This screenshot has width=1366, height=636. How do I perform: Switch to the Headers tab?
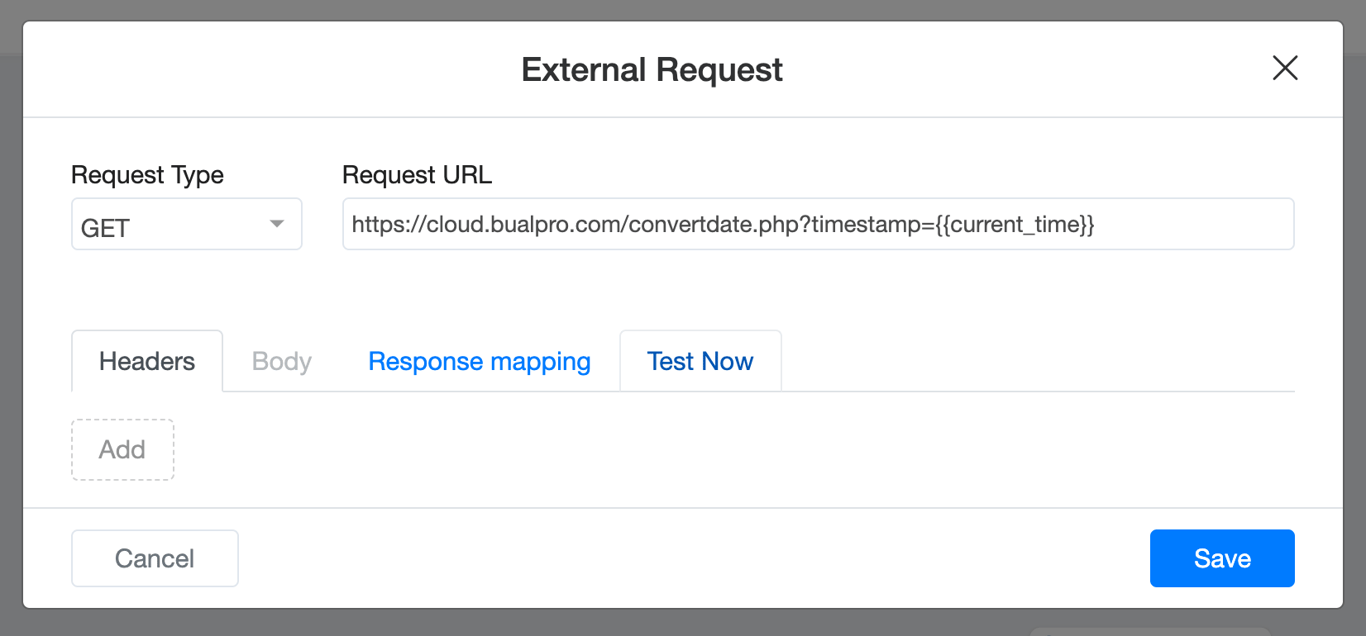coord(147,361)
